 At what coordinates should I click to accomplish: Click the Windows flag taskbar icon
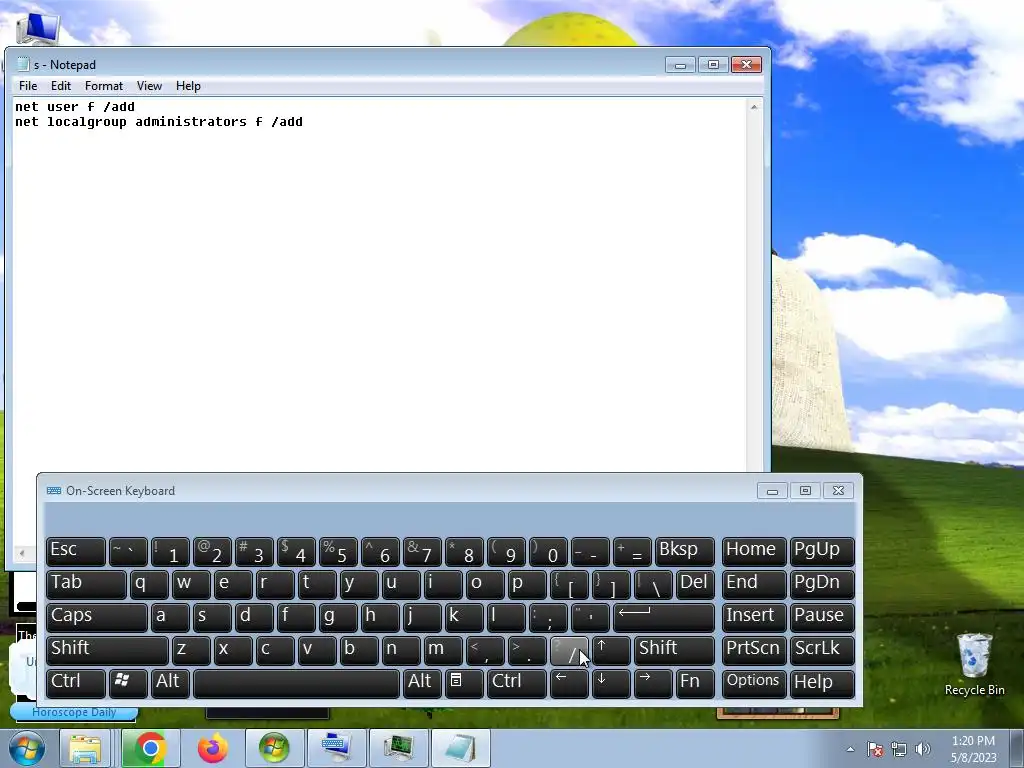pos(274,748)
